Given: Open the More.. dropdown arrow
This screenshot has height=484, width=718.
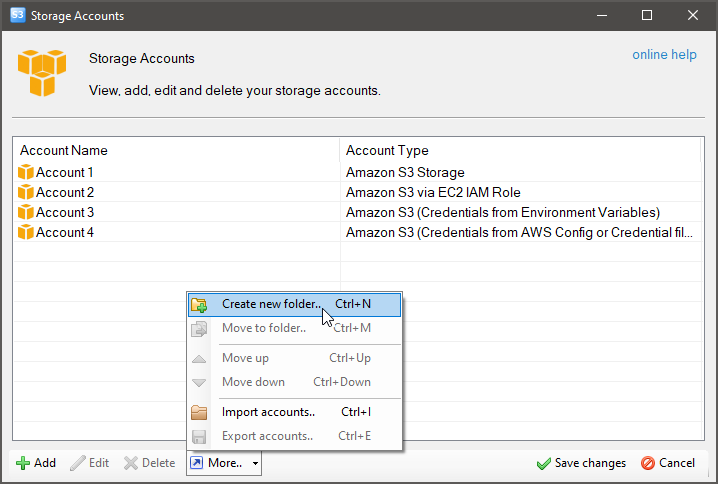Looking at the screenshot, I should pyautogui.click(x=256, y=463).
